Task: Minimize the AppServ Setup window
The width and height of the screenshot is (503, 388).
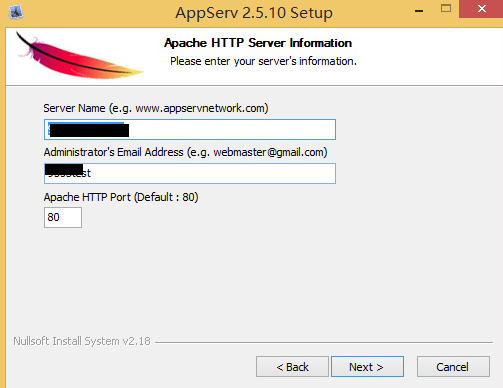Action: coord(419,11)
